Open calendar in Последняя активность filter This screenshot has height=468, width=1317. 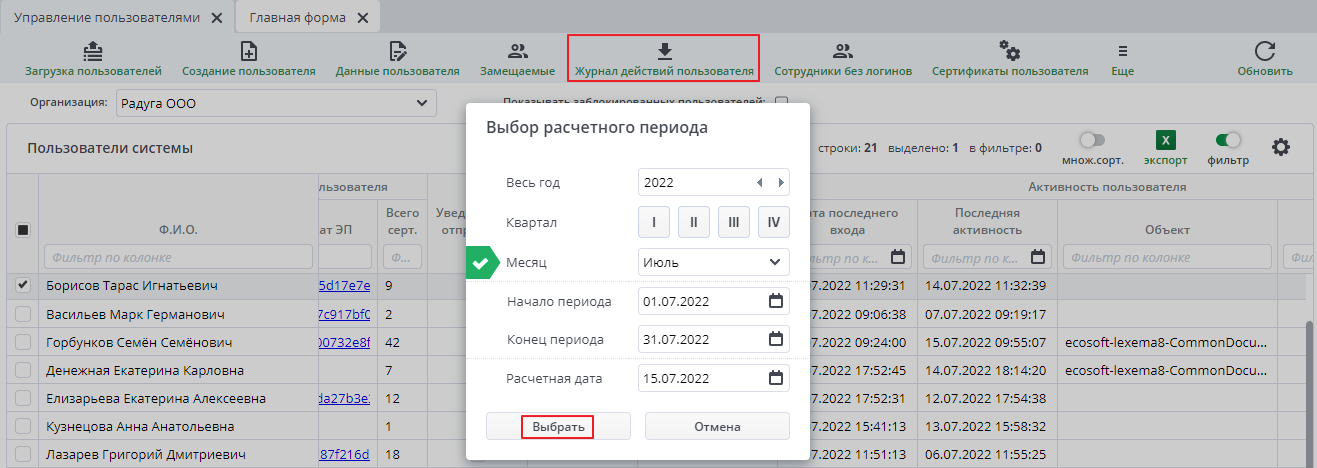point(1038,257)
